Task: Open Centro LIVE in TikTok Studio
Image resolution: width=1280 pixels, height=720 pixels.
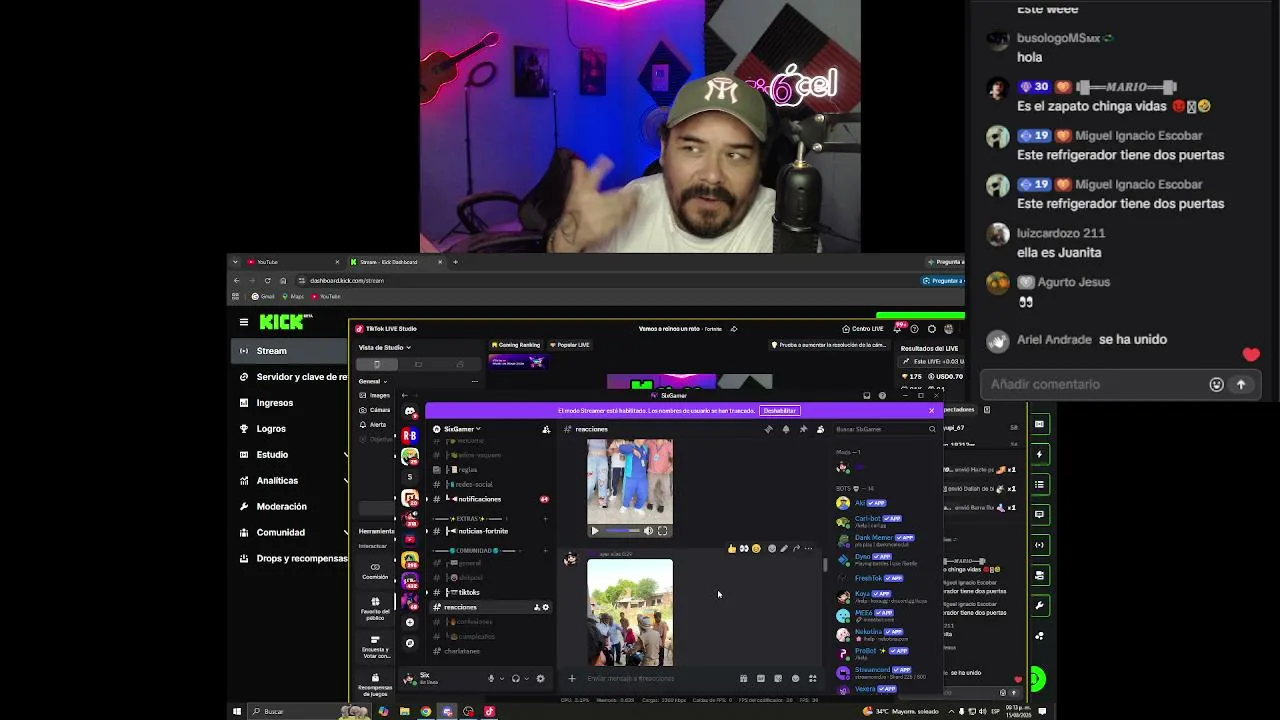Action: tap(863, 329)
